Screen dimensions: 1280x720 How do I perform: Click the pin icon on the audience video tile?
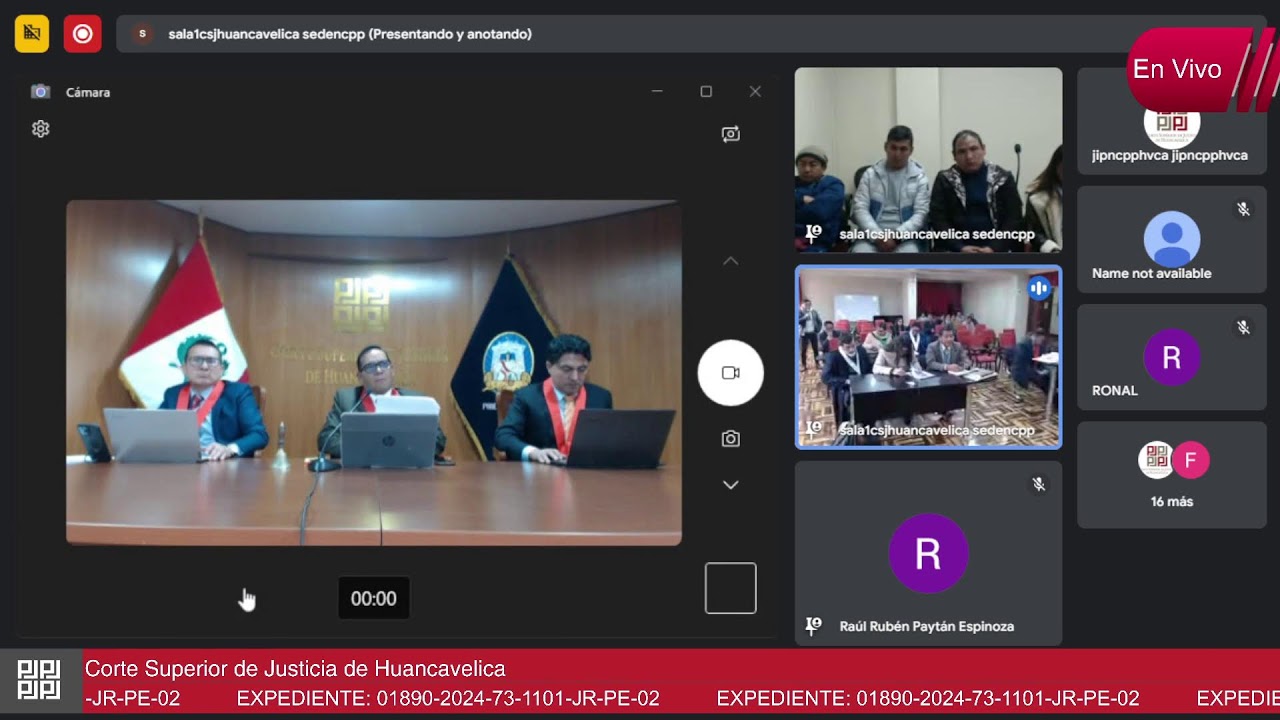click(814, 233)
